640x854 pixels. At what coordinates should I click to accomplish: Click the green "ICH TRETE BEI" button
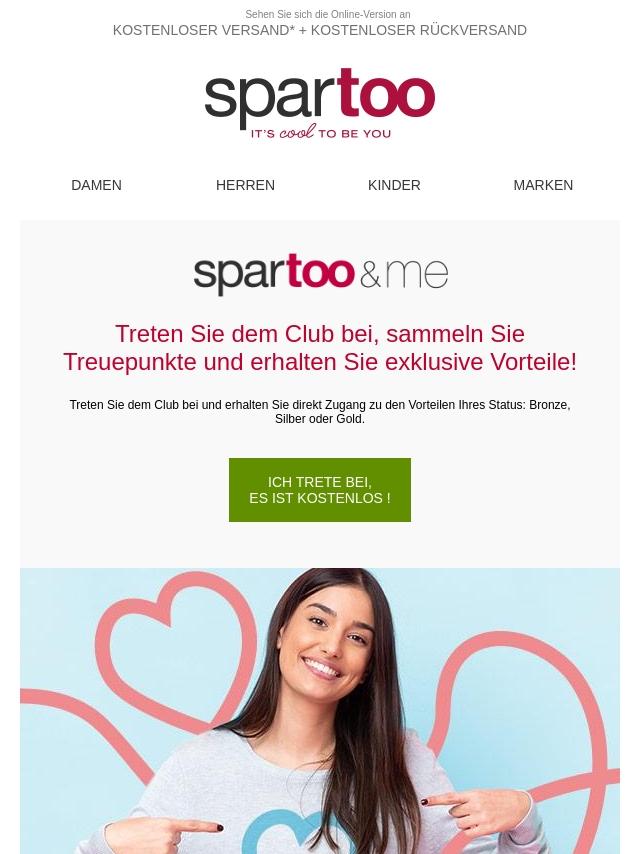pyautogui.click(x=320, y=490)
